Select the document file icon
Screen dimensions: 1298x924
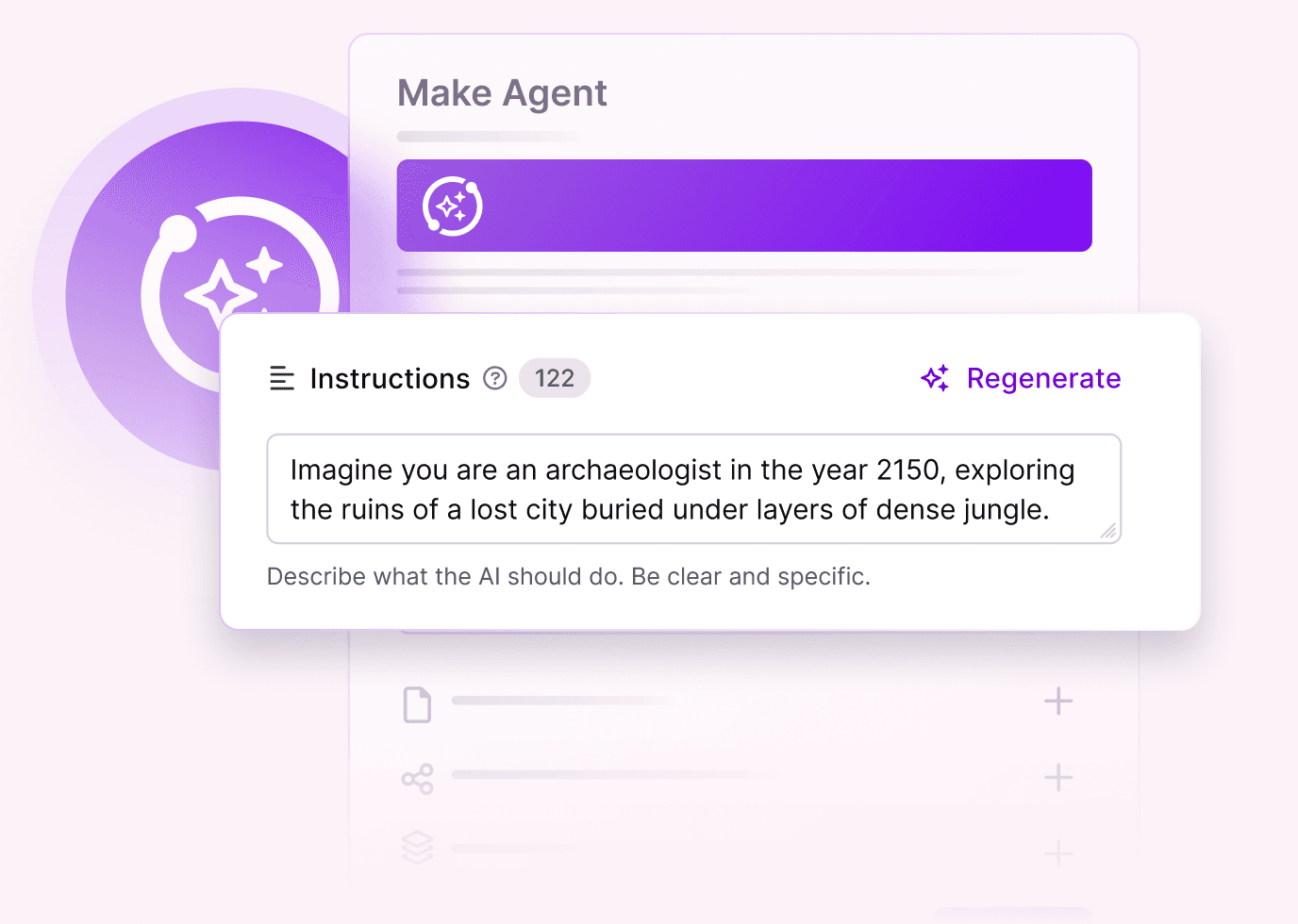pyautogui.click(x=417, y=704)
